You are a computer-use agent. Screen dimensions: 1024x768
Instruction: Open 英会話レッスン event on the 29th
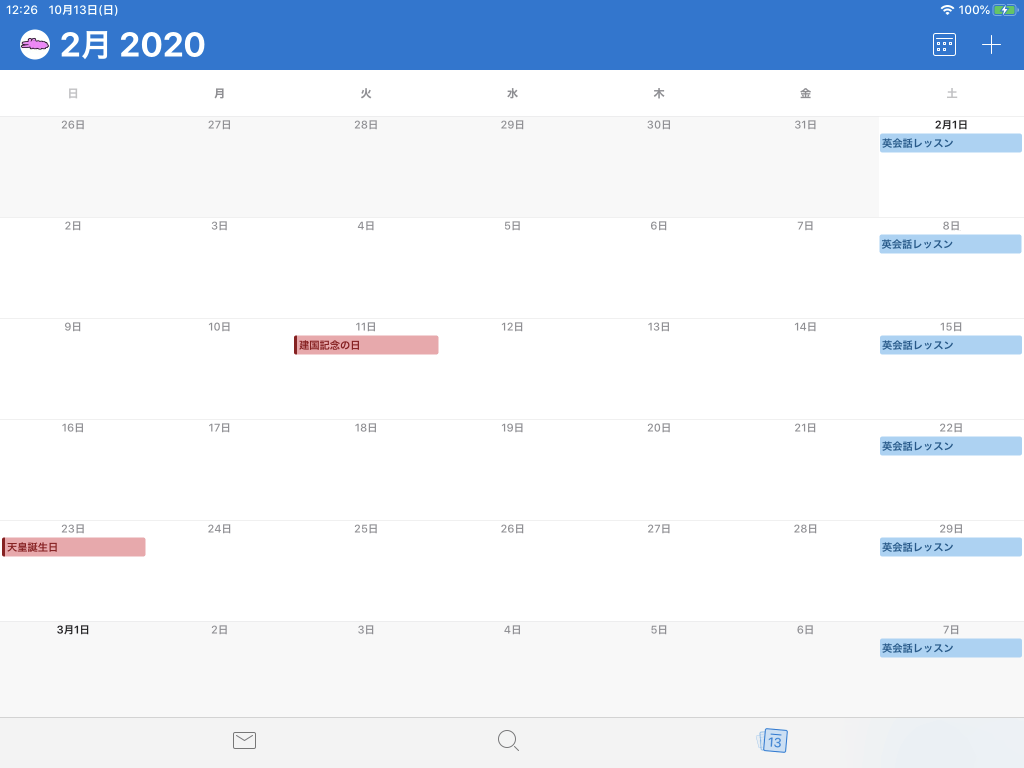[950, 547]
